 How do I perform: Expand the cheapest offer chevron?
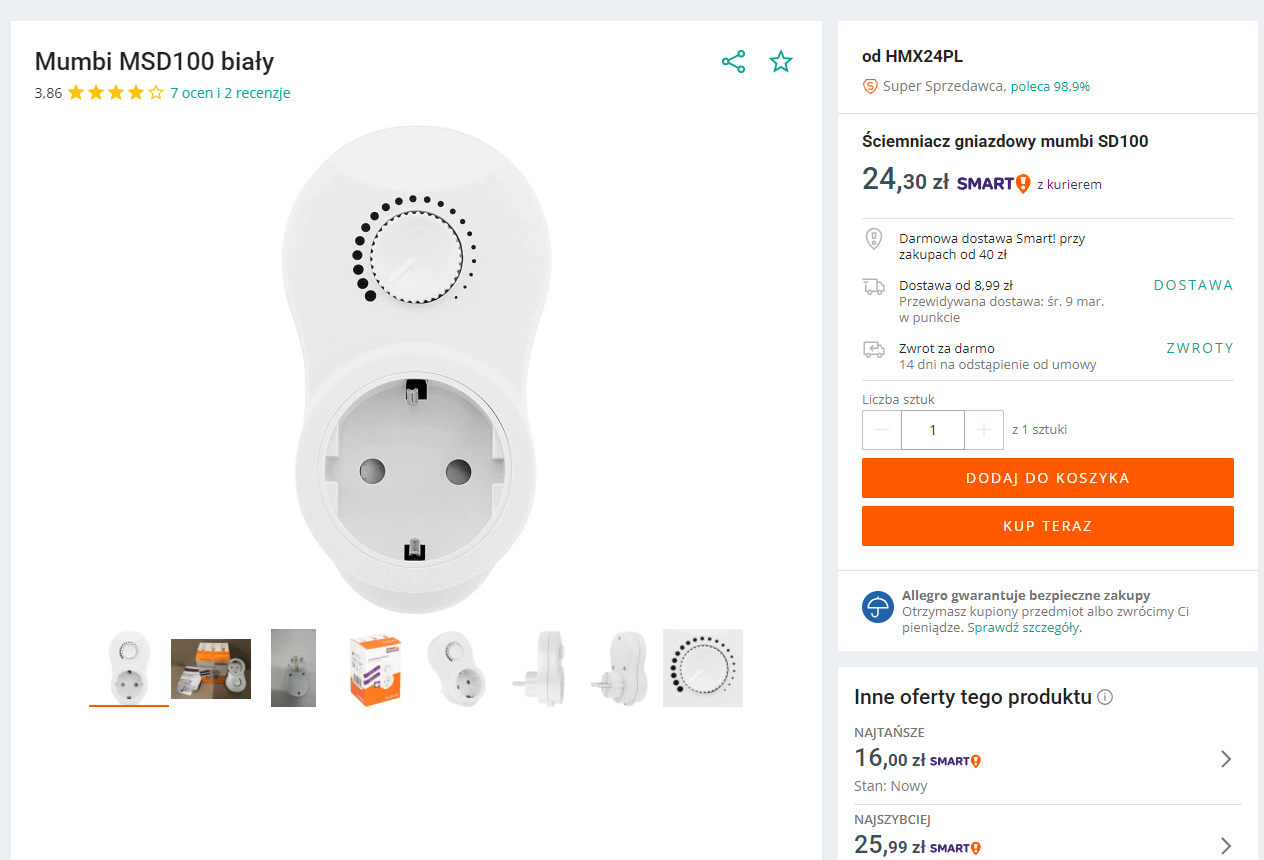1226,759
